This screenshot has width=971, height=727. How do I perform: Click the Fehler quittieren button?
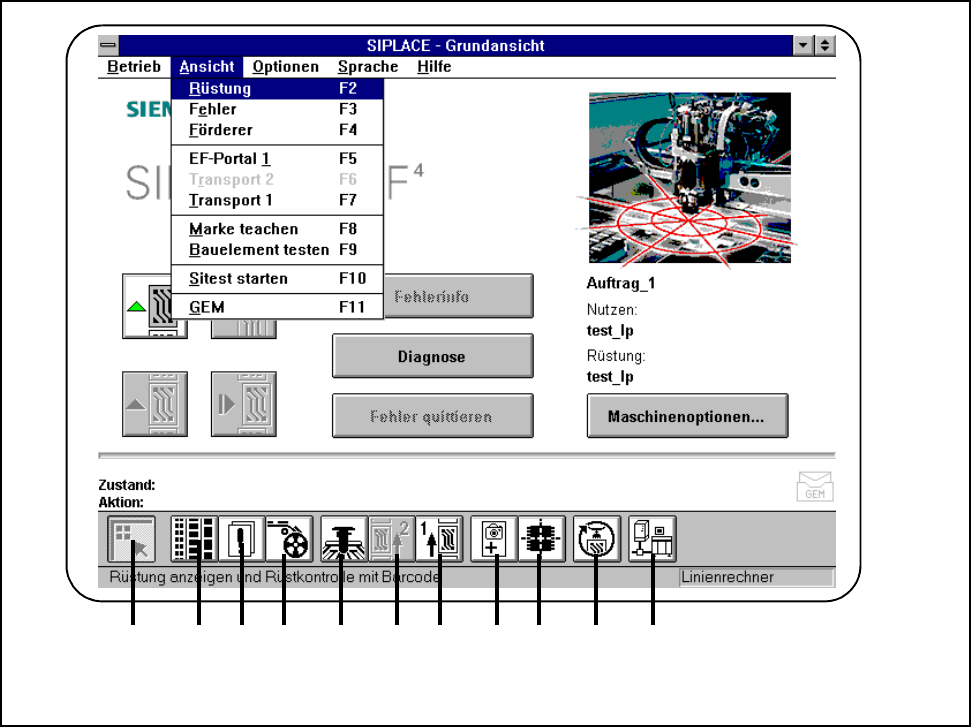(x=432, y=416)
